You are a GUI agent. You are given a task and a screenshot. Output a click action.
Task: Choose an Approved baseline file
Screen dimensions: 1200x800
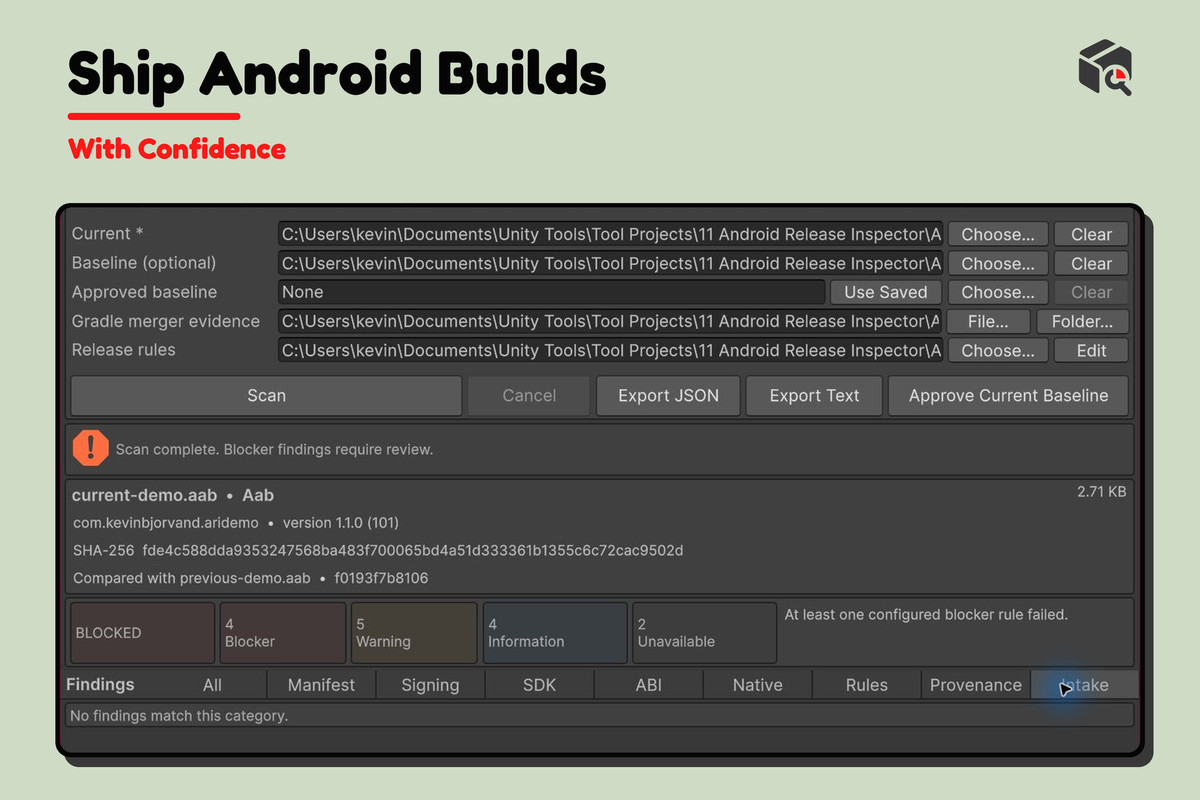coord(998,292)
